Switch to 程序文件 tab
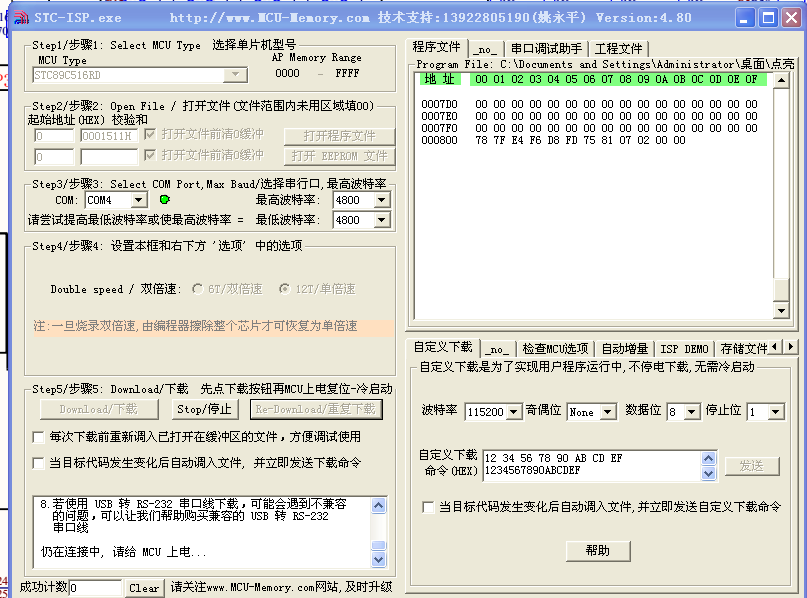 tap(436, 47)
